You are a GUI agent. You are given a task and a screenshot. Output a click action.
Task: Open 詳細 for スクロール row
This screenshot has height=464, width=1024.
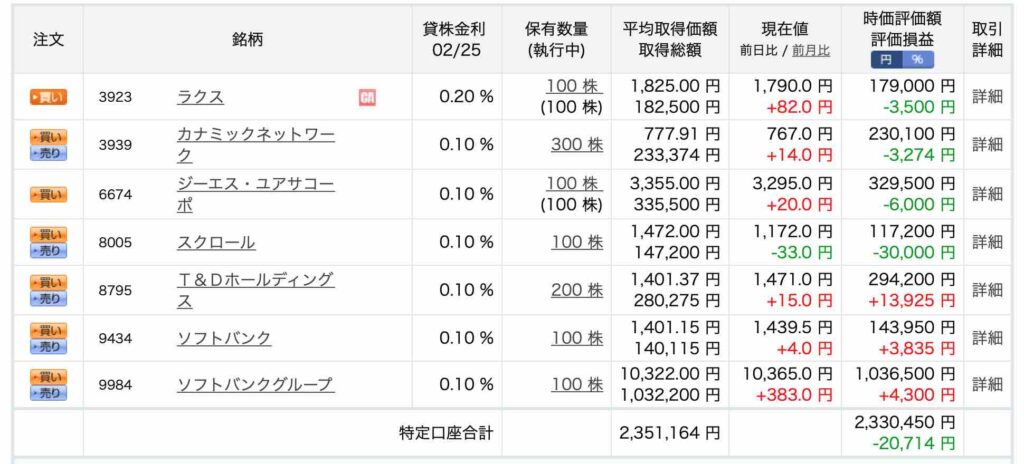[x=987, y=242]
